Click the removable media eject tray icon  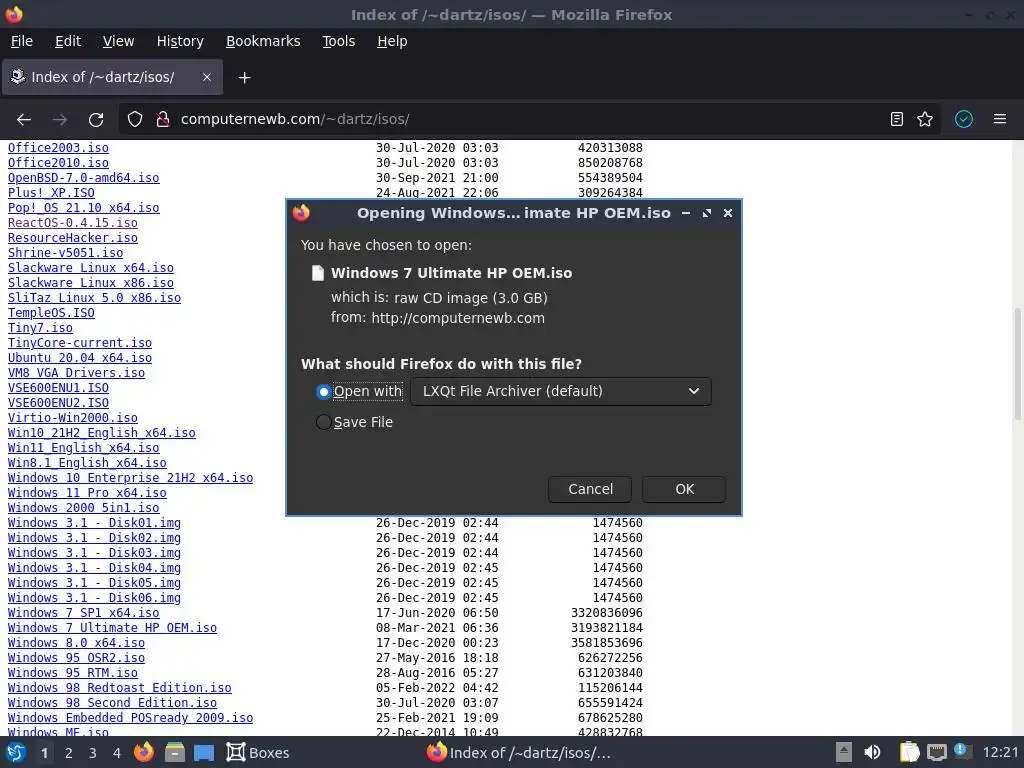(x=844, y=752)
